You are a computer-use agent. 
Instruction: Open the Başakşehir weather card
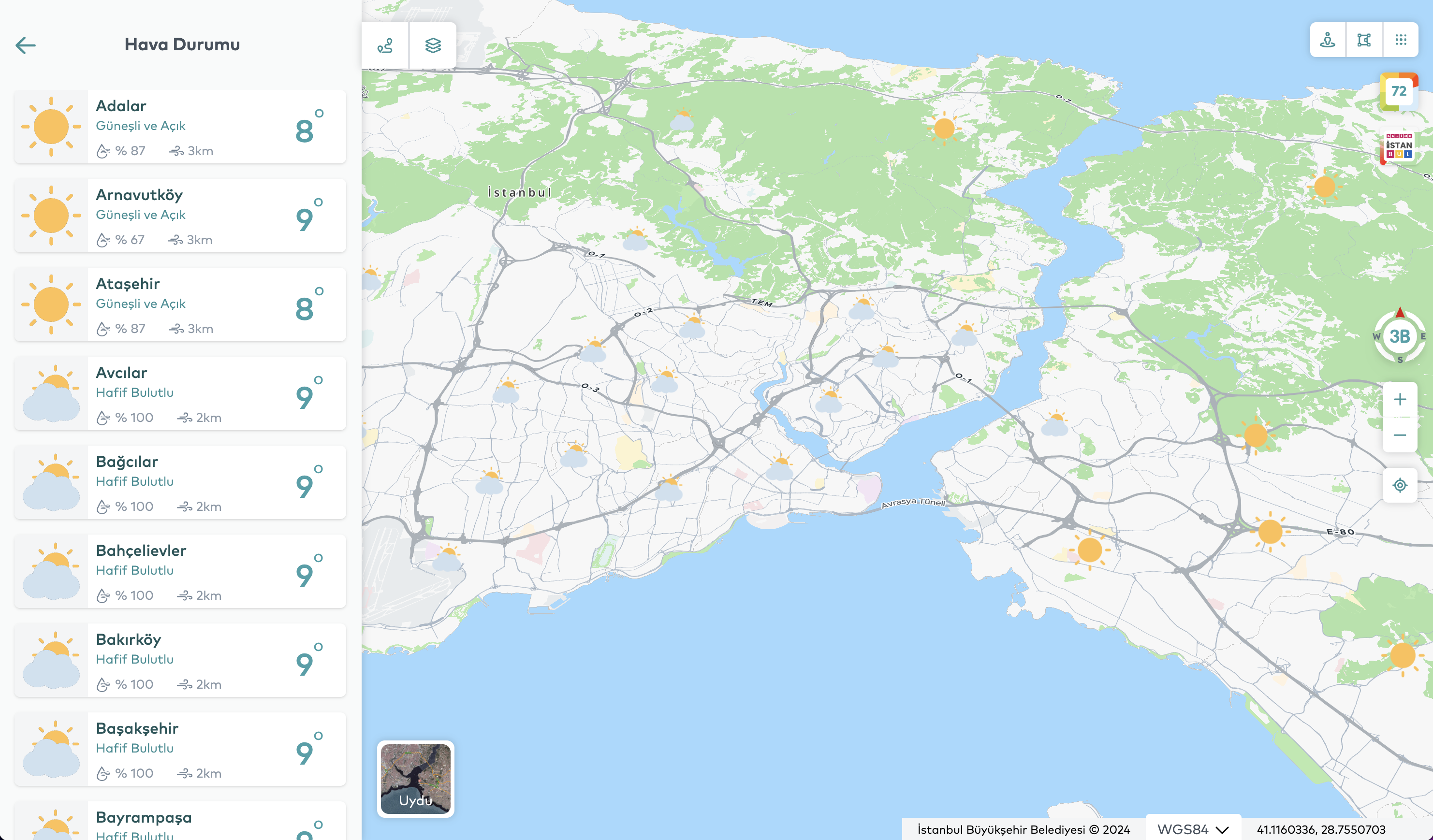point(180,749)
